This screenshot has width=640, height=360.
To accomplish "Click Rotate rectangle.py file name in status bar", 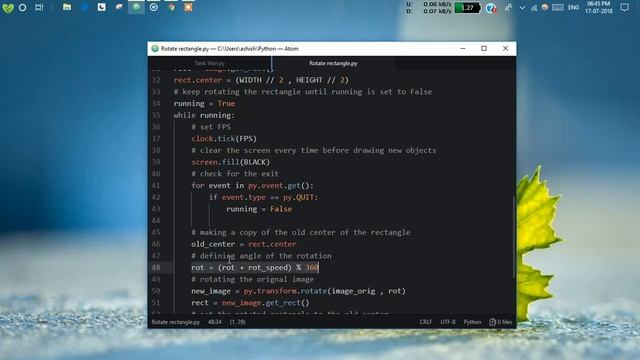I will point(176,322).
